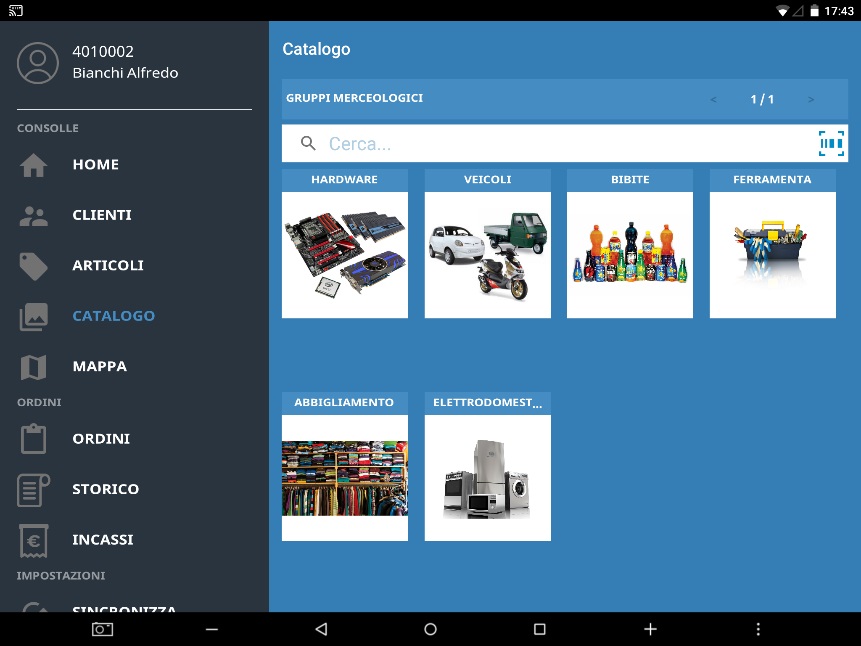The height and width of the screenshot is (646, 861).
Task: Tap the recent apps square button
Action: coord(540,629)
